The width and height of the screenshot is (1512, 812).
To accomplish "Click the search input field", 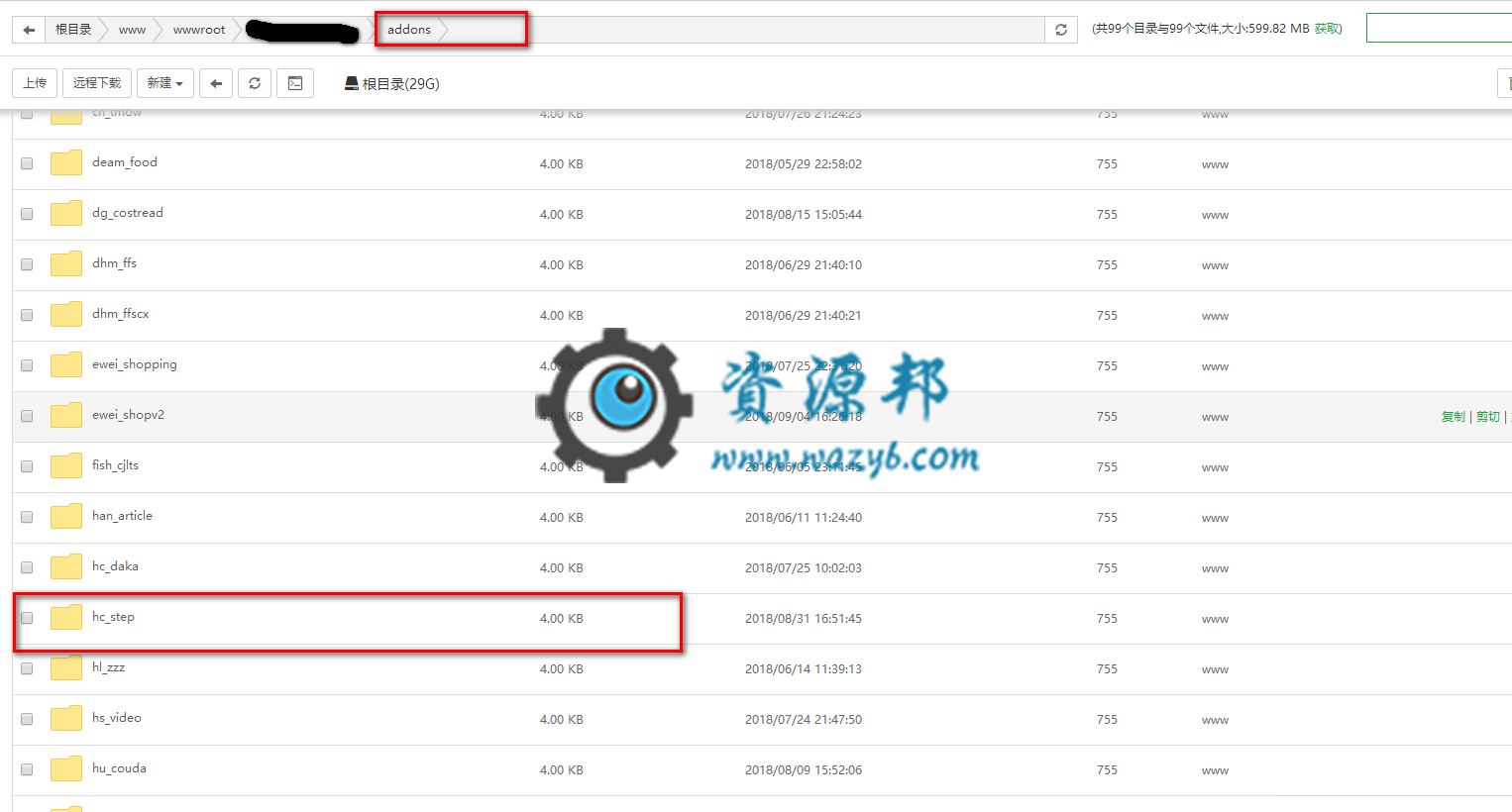I will tap(1439, 28).
